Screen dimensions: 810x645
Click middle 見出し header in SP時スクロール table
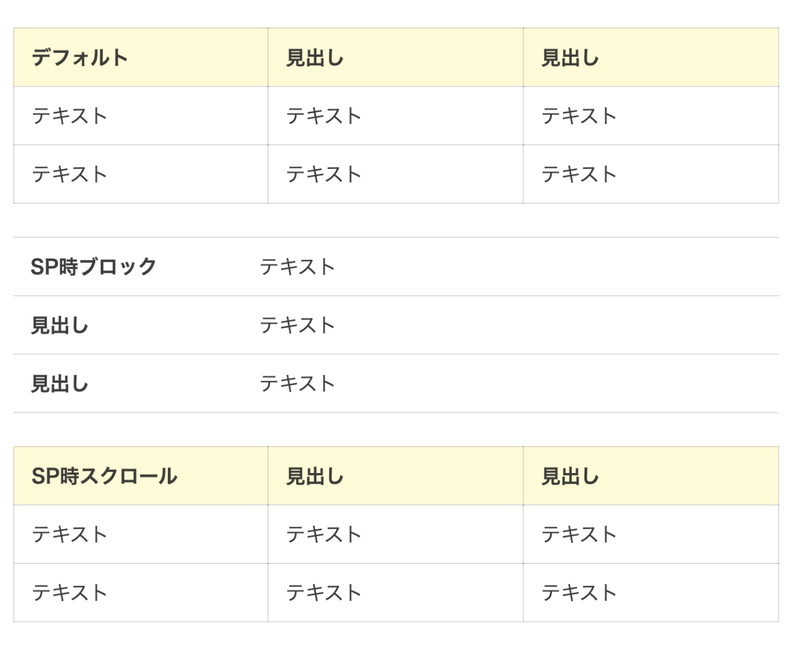[x=314, y=476]
